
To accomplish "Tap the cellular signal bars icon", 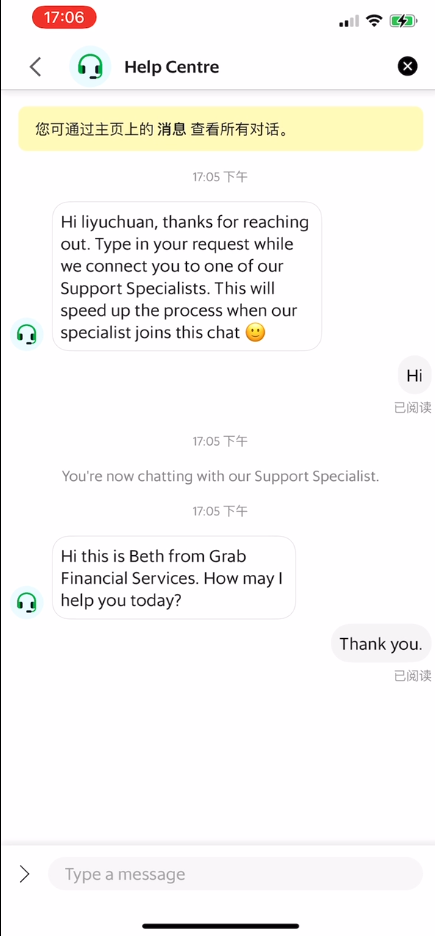I will (348, 21).
